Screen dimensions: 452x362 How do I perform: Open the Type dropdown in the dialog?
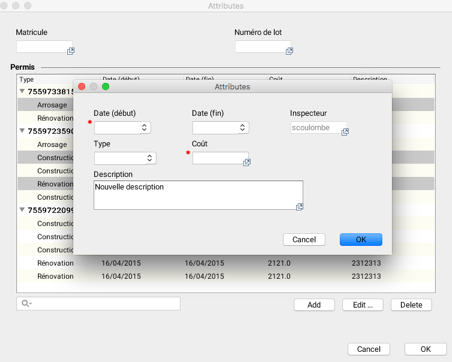pyautogui.click(x=125, y=158)
